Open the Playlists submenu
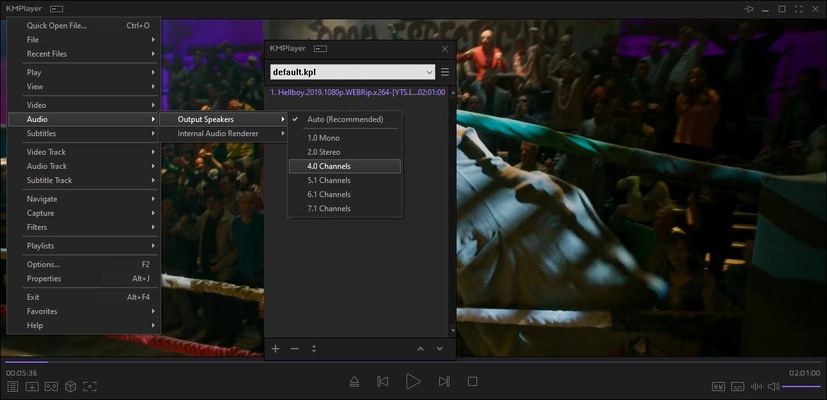This screenshot has width=827, height=400. tap(84, 246)
